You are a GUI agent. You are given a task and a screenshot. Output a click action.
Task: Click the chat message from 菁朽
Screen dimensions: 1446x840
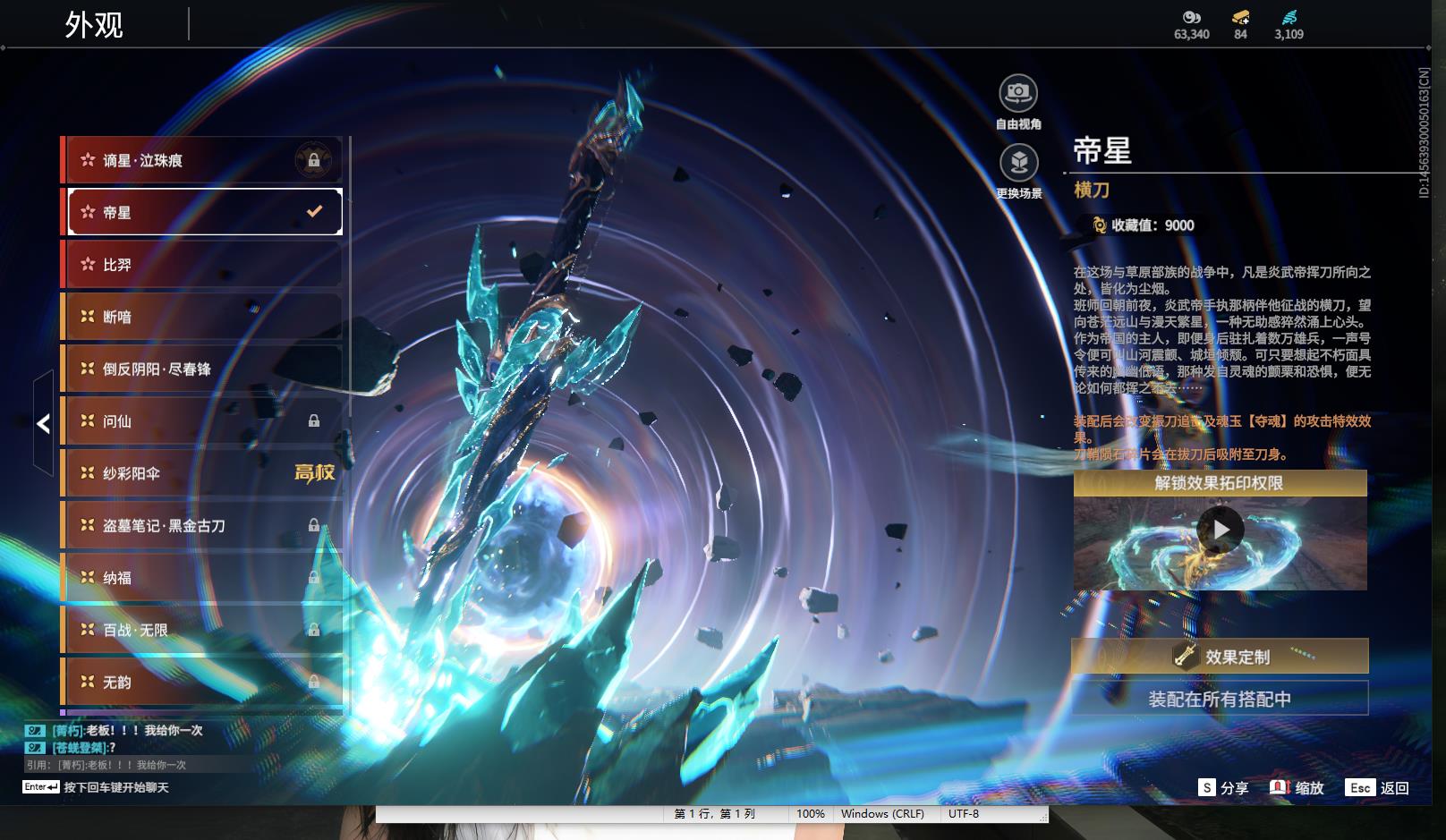click(127, 730)
